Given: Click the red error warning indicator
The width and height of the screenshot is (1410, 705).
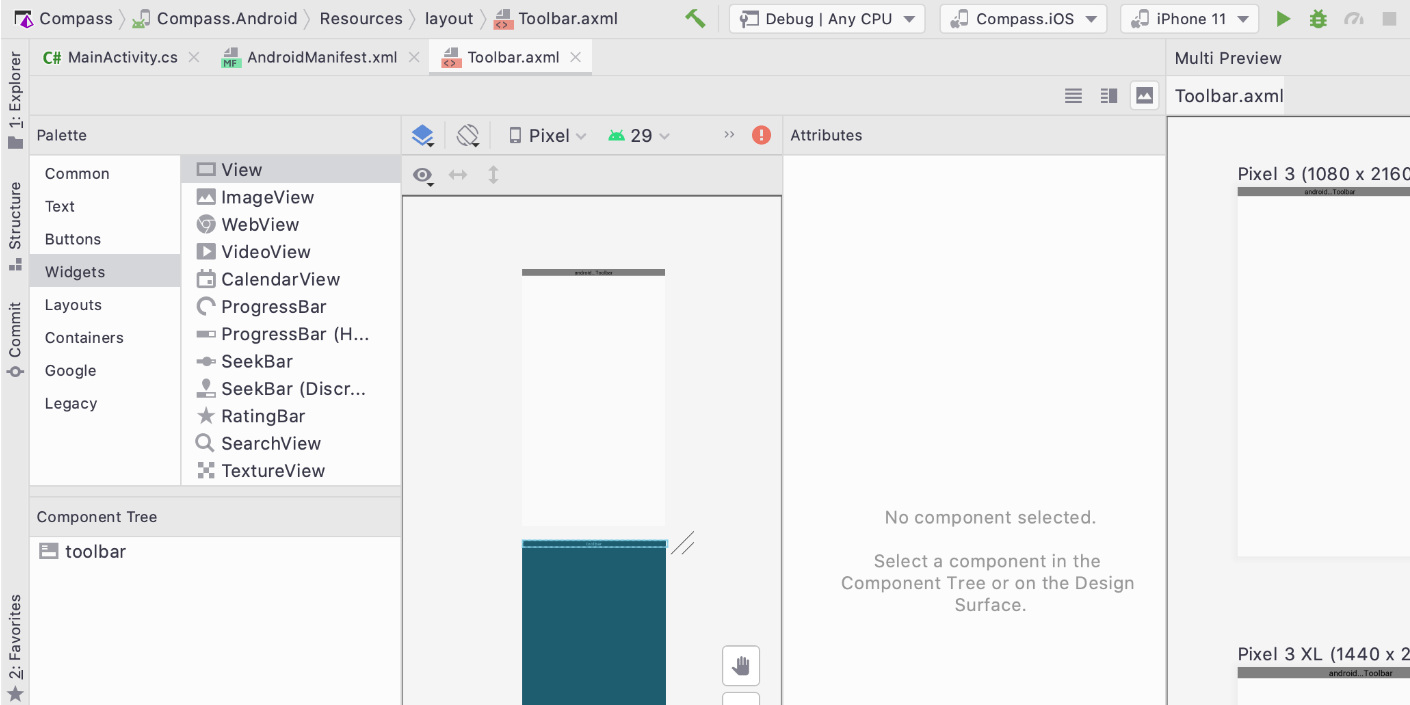Looking at the screenshot, I should pyautogui.click(x=761, y=135).
